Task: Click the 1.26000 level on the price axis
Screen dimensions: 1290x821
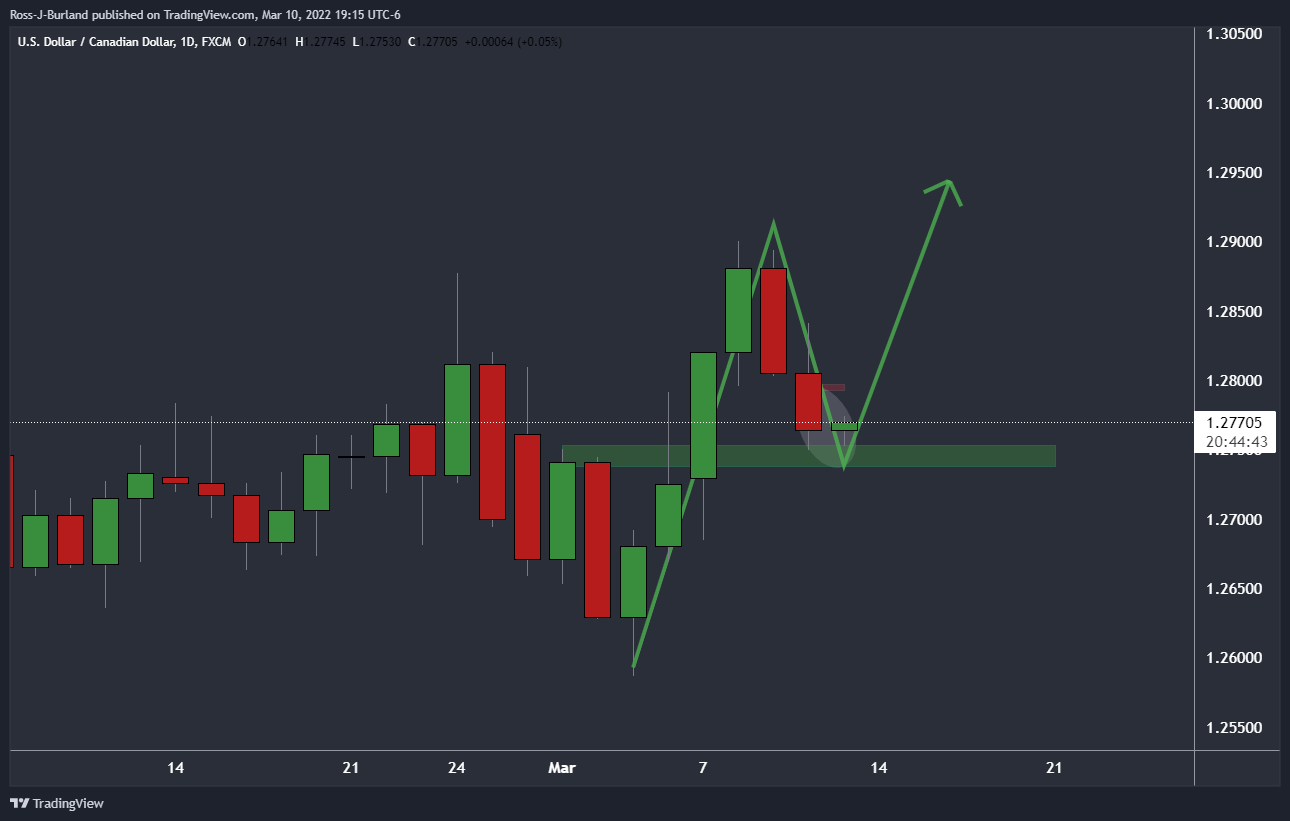Action: coord(1234,658)
